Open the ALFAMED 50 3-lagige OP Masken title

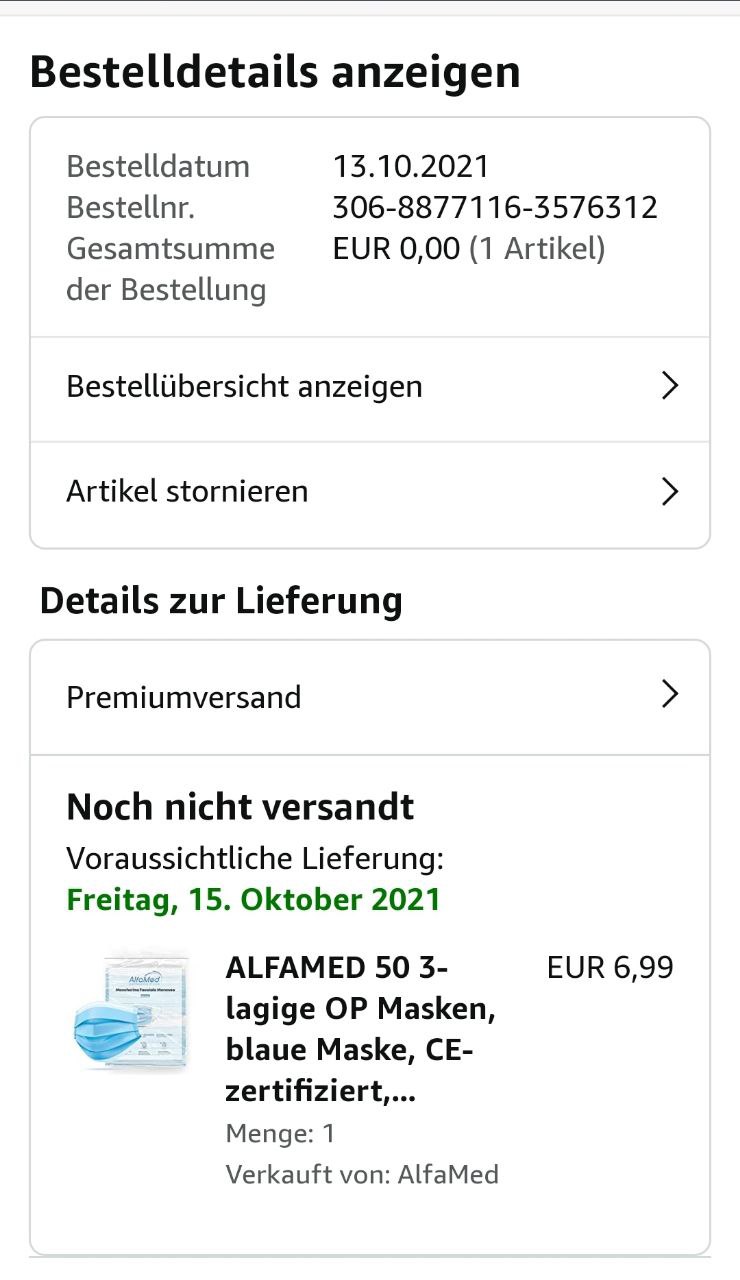(x=361, y=1030)
